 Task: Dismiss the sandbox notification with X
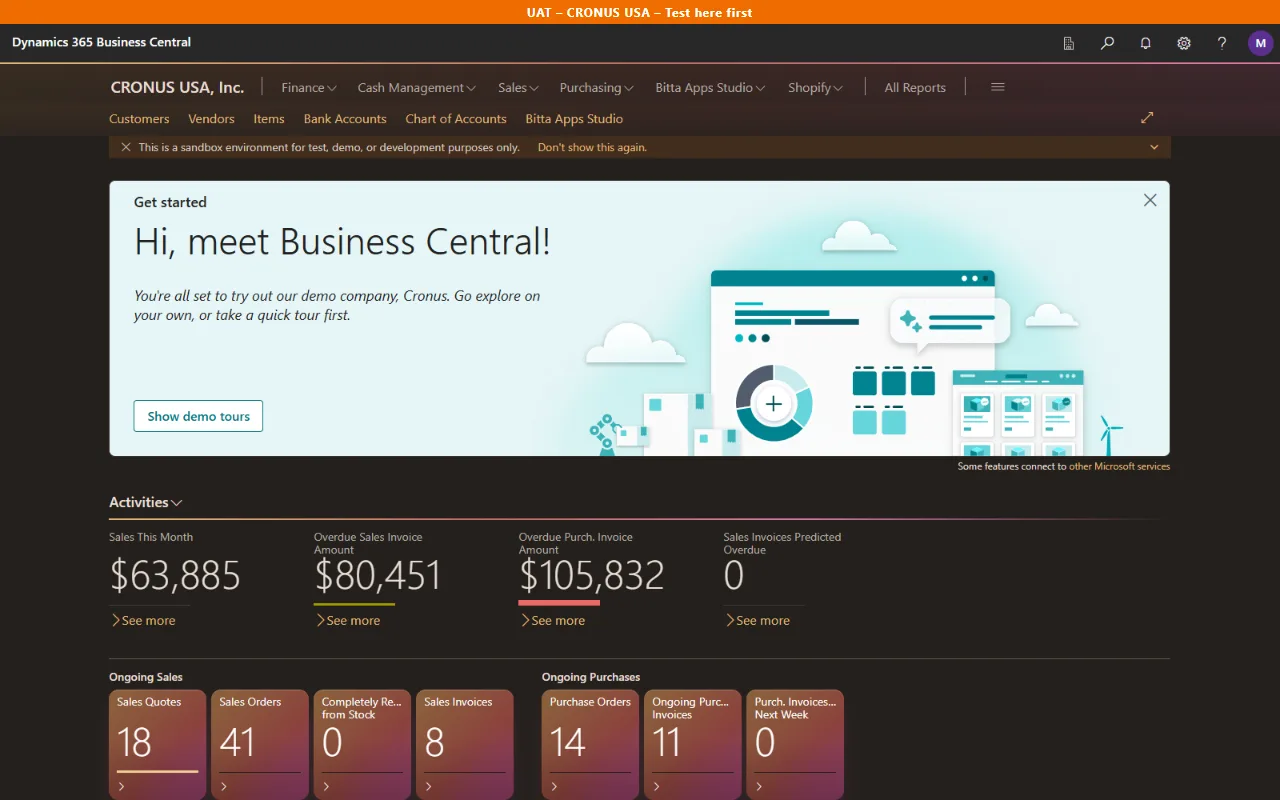point(126,147)
